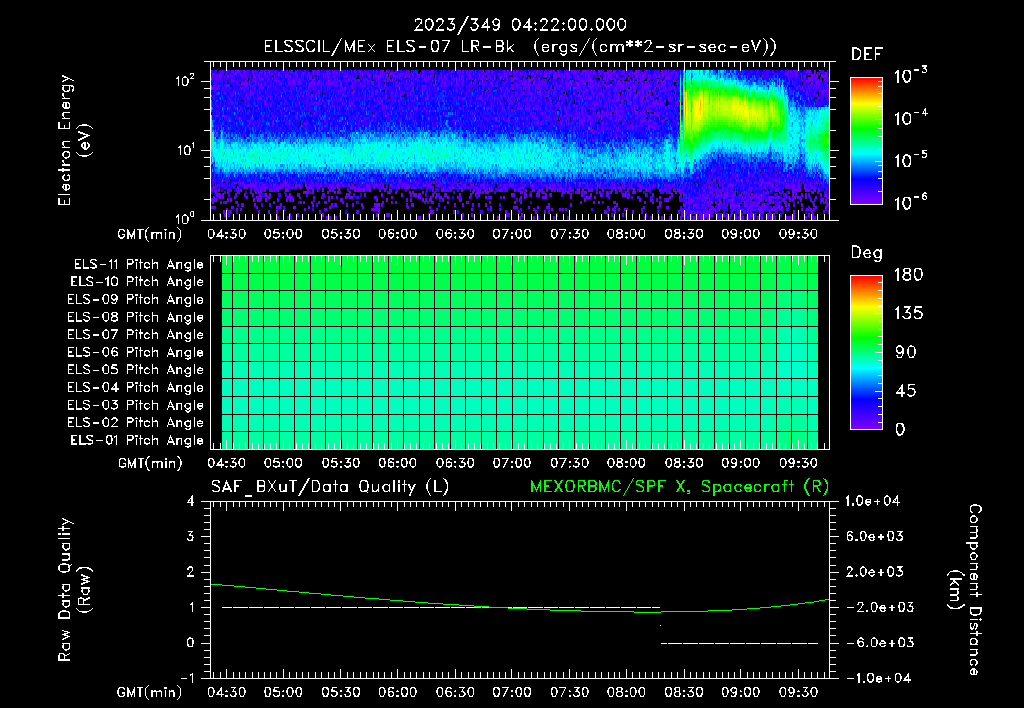
Task: Click the 09:30 tick label under bottom plot
Action: click(798, 692)
